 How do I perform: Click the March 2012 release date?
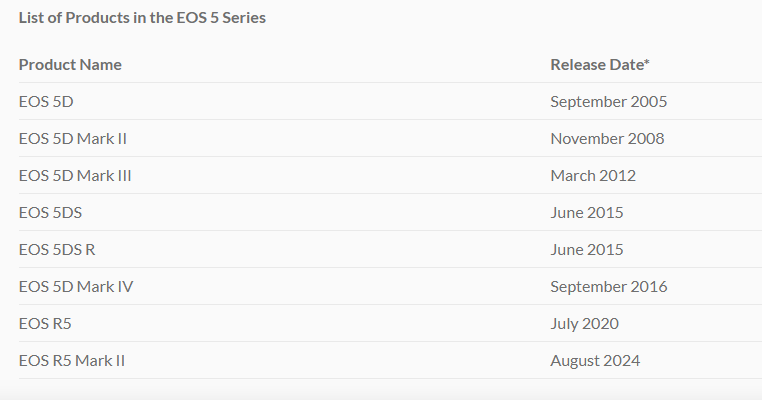tap(593, 175)
